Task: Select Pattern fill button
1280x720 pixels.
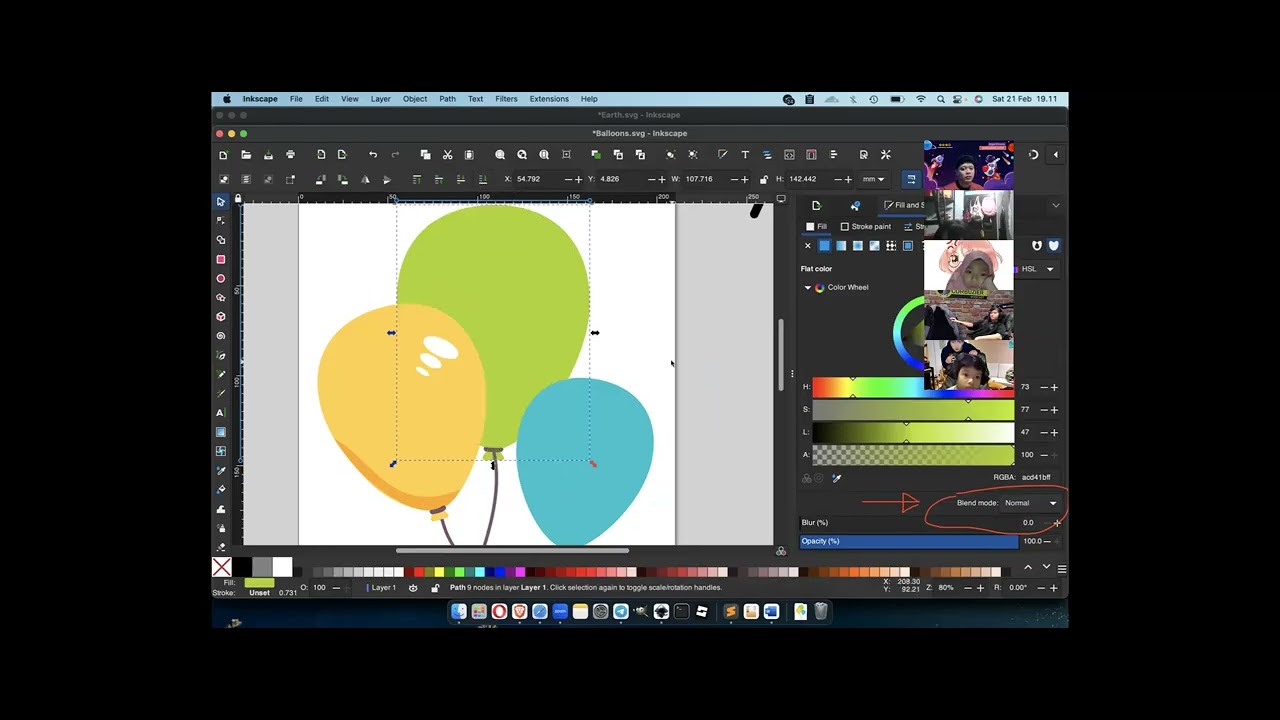Action: (891, 246)
